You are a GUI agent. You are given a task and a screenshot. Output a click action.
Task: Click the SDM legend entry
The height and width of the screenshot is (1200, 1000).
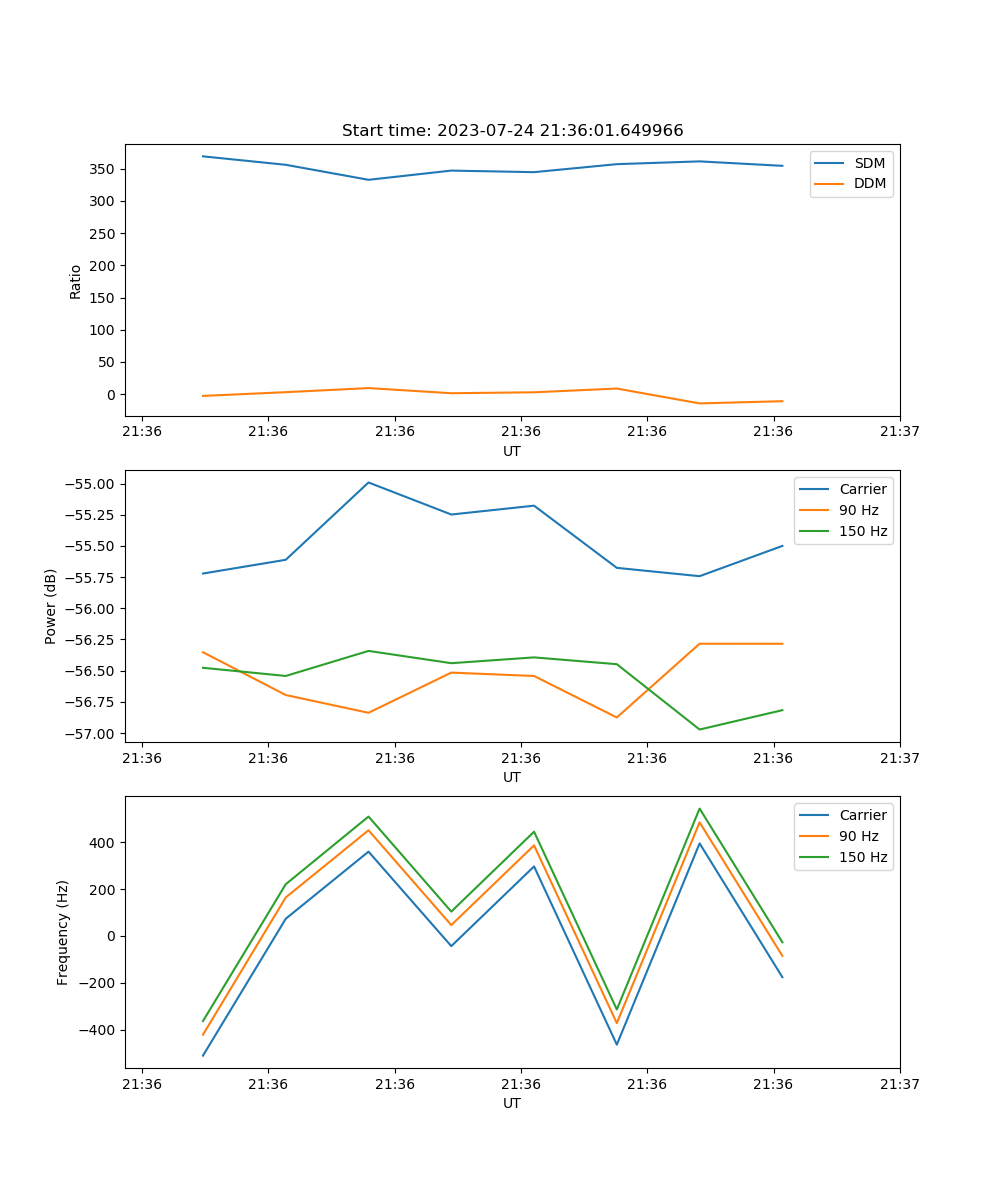click(869, 163)
